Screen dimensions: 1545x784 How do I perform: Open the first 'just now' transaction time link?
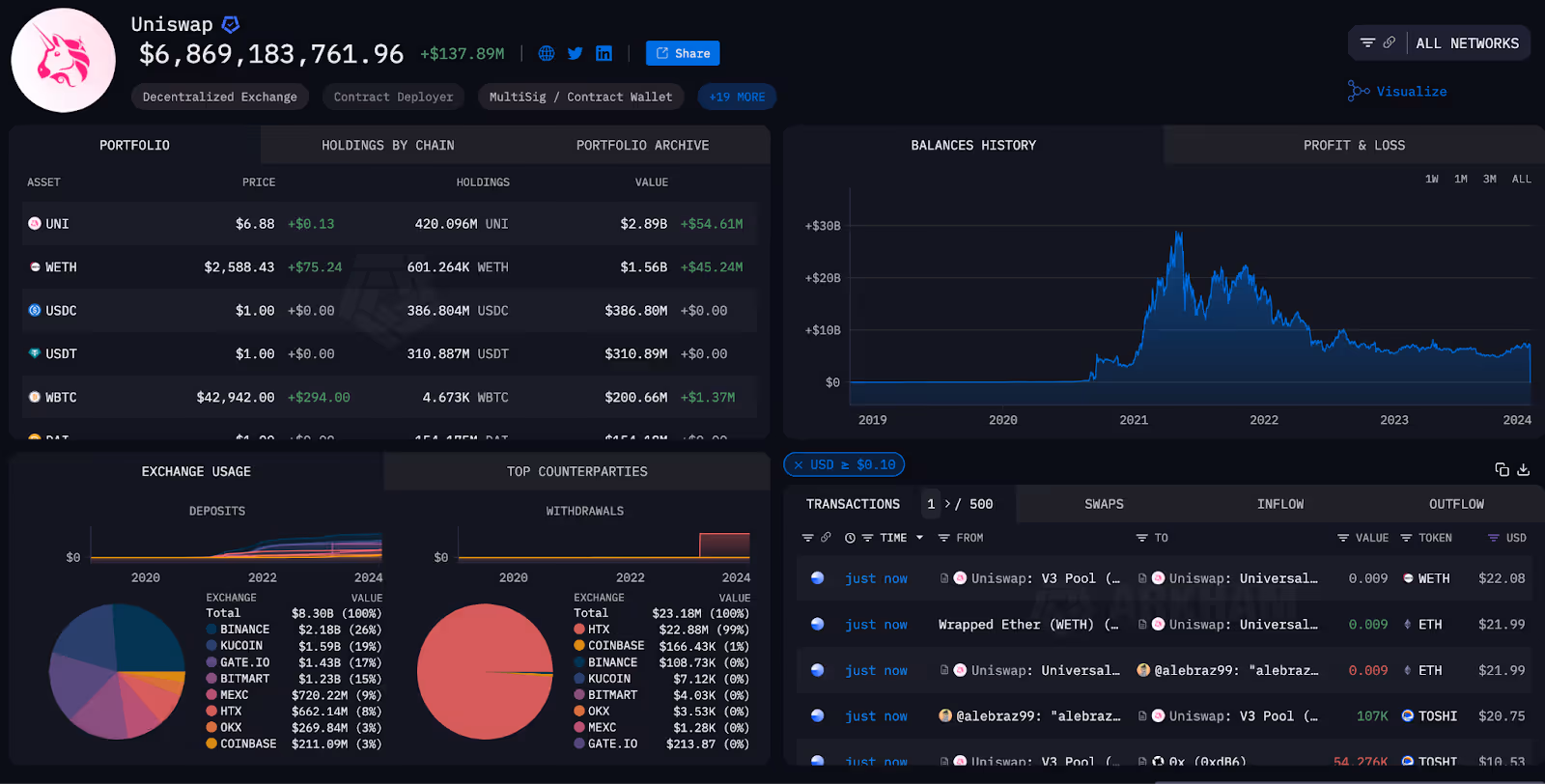click(876, 578)
